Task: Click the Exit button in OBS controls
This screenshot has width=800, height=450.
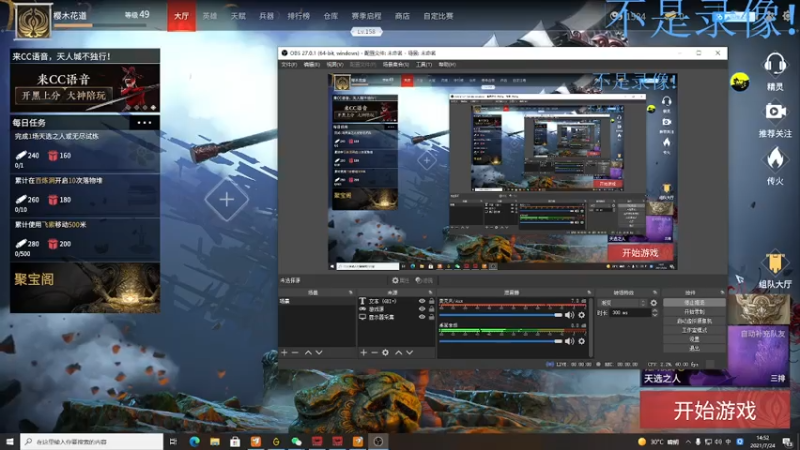Action: [x=694, y=348]
